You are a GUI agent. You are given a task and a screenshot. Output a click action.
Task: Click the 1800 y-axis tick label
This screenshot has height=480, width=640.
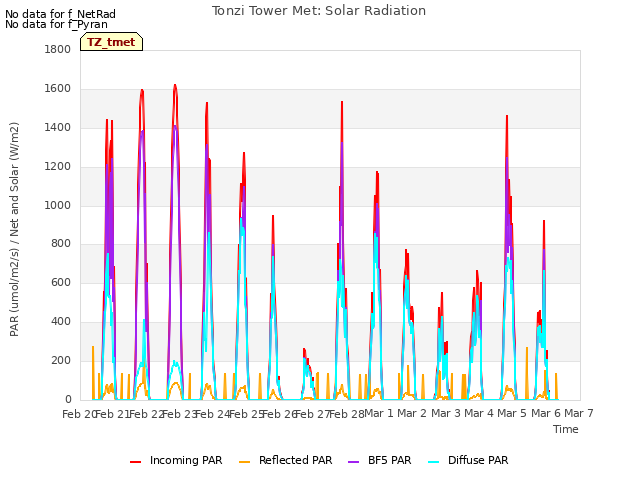pos(58,49)
